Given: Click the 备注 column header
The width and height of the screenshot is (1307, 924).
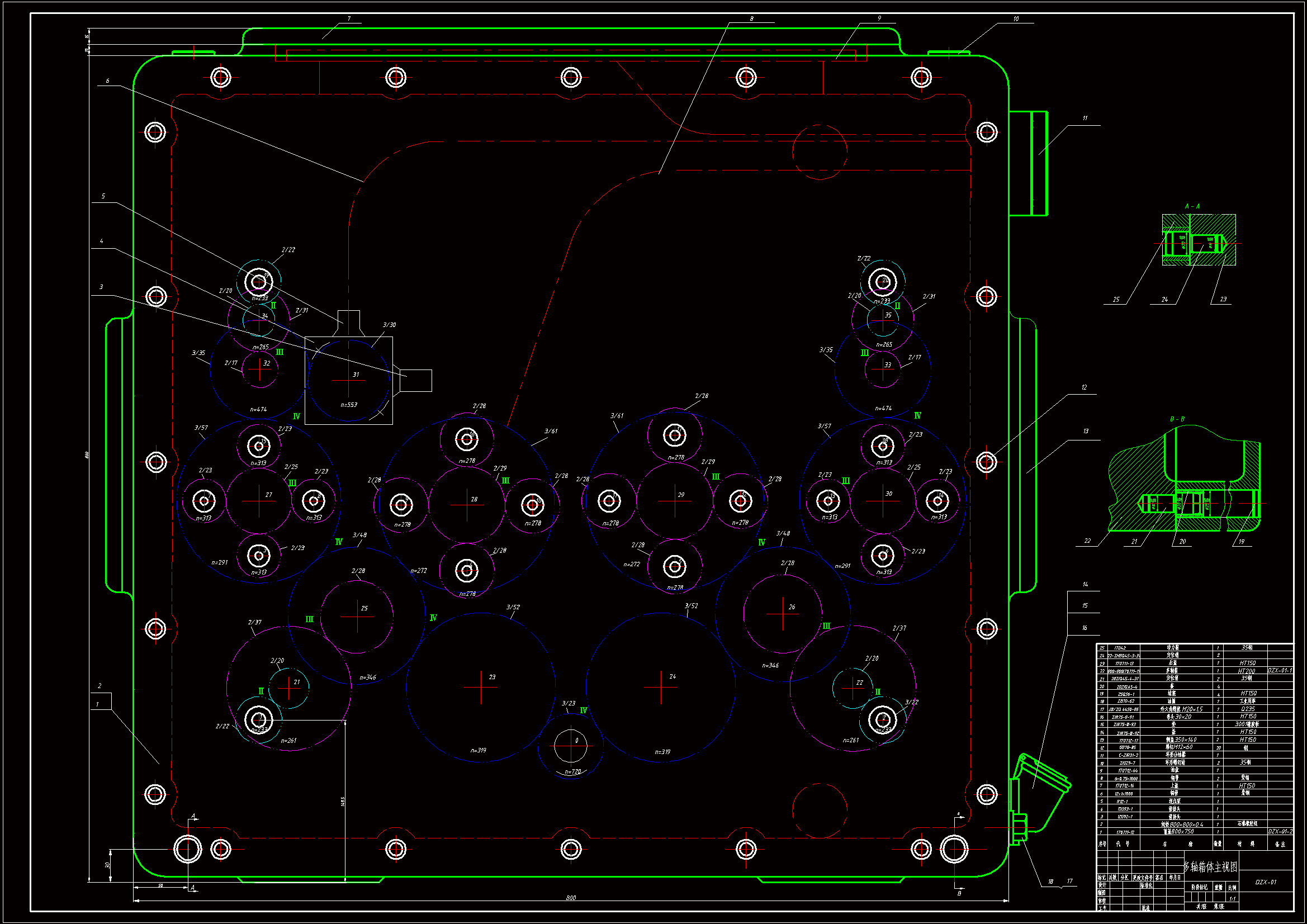Looking at the screenshot, I should point(1280,844).
